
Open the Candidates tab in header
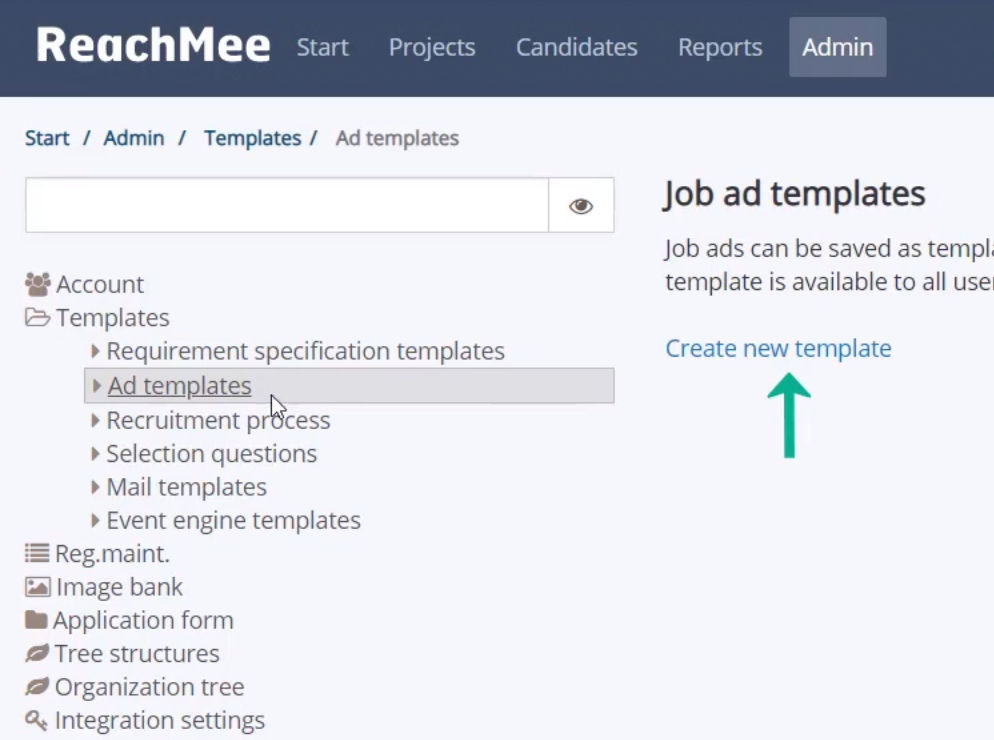tap(576, 47)
